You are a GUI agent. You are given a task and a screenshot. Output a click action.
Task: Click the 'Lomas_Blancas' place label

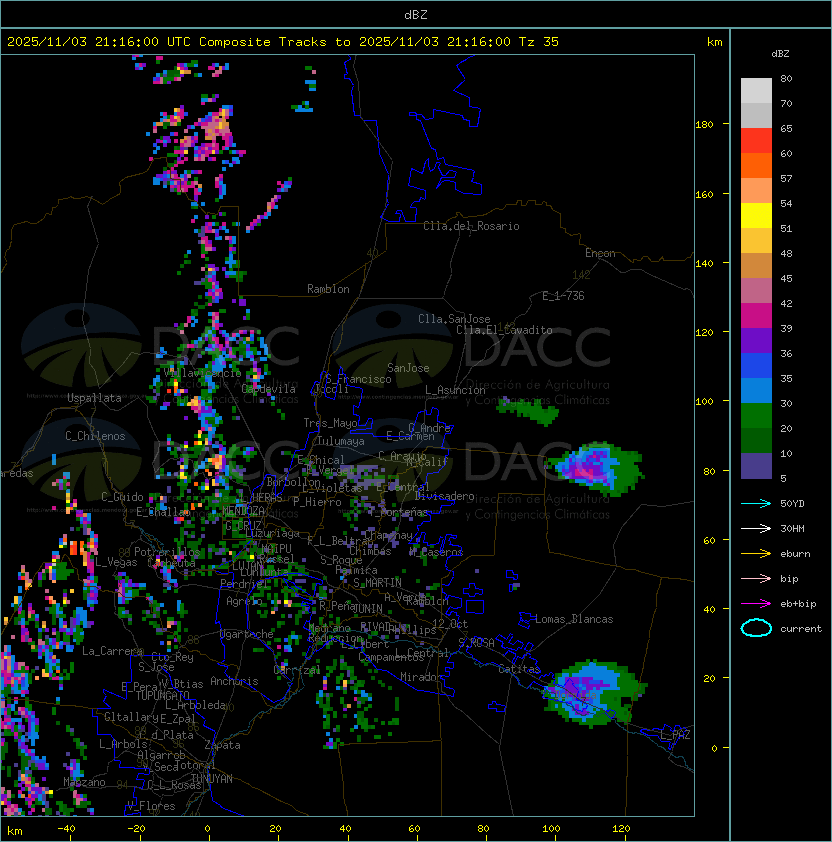[574, 619]
